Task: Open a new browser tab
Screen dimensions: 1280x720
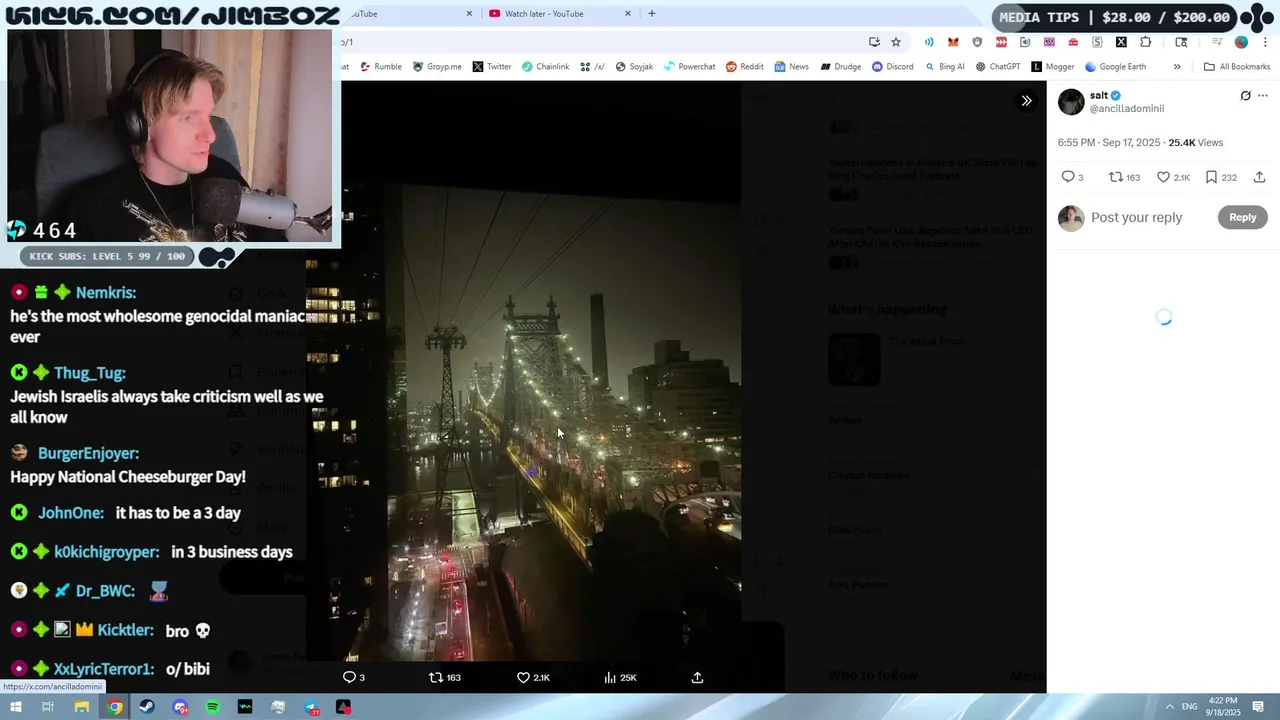Action: [652, 14]
